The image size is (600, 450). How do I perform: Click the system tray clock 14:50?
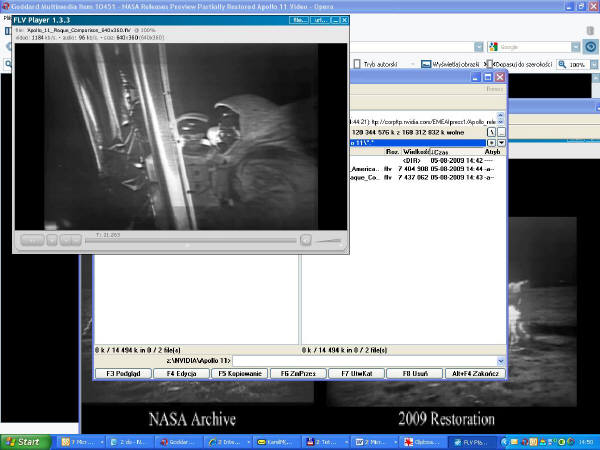[585, 442]
